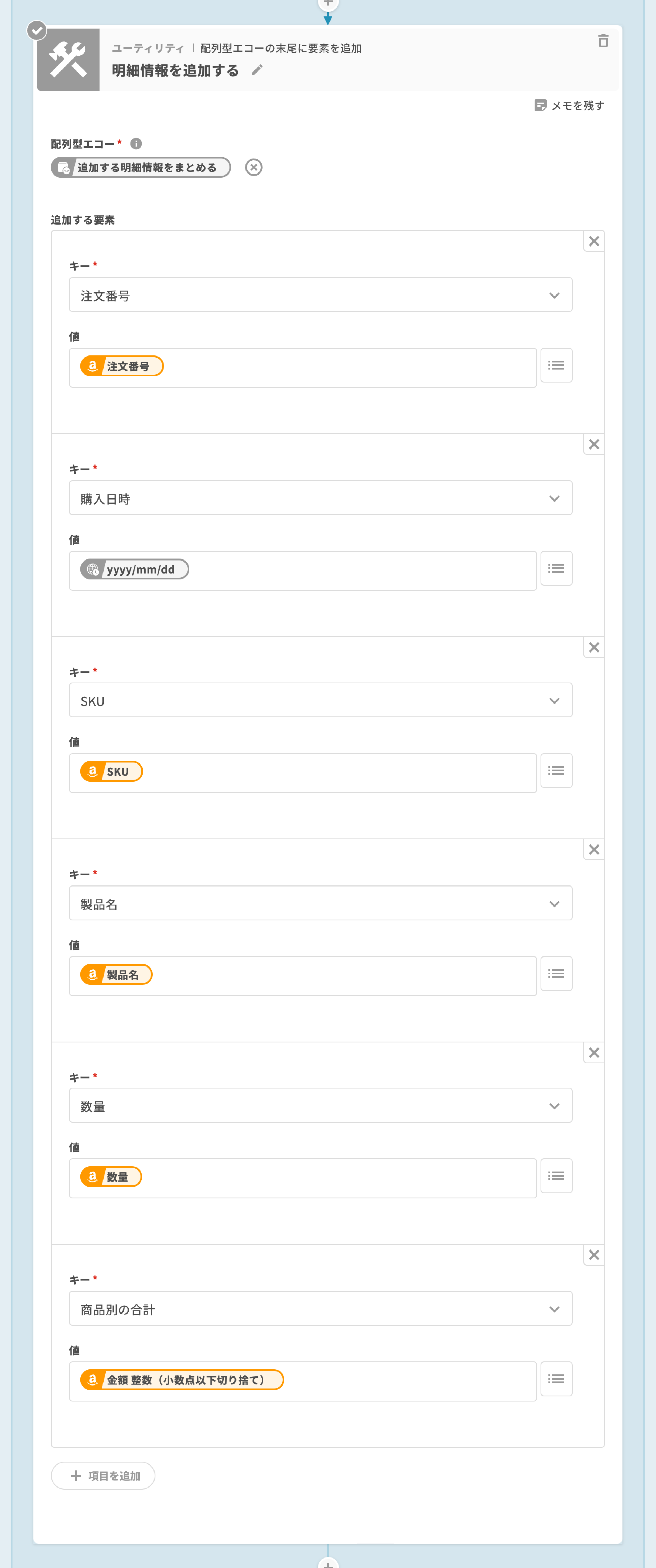Open value list for SKU value
The height and width of the screenshot is (1568, 656).
click(556, 771)
